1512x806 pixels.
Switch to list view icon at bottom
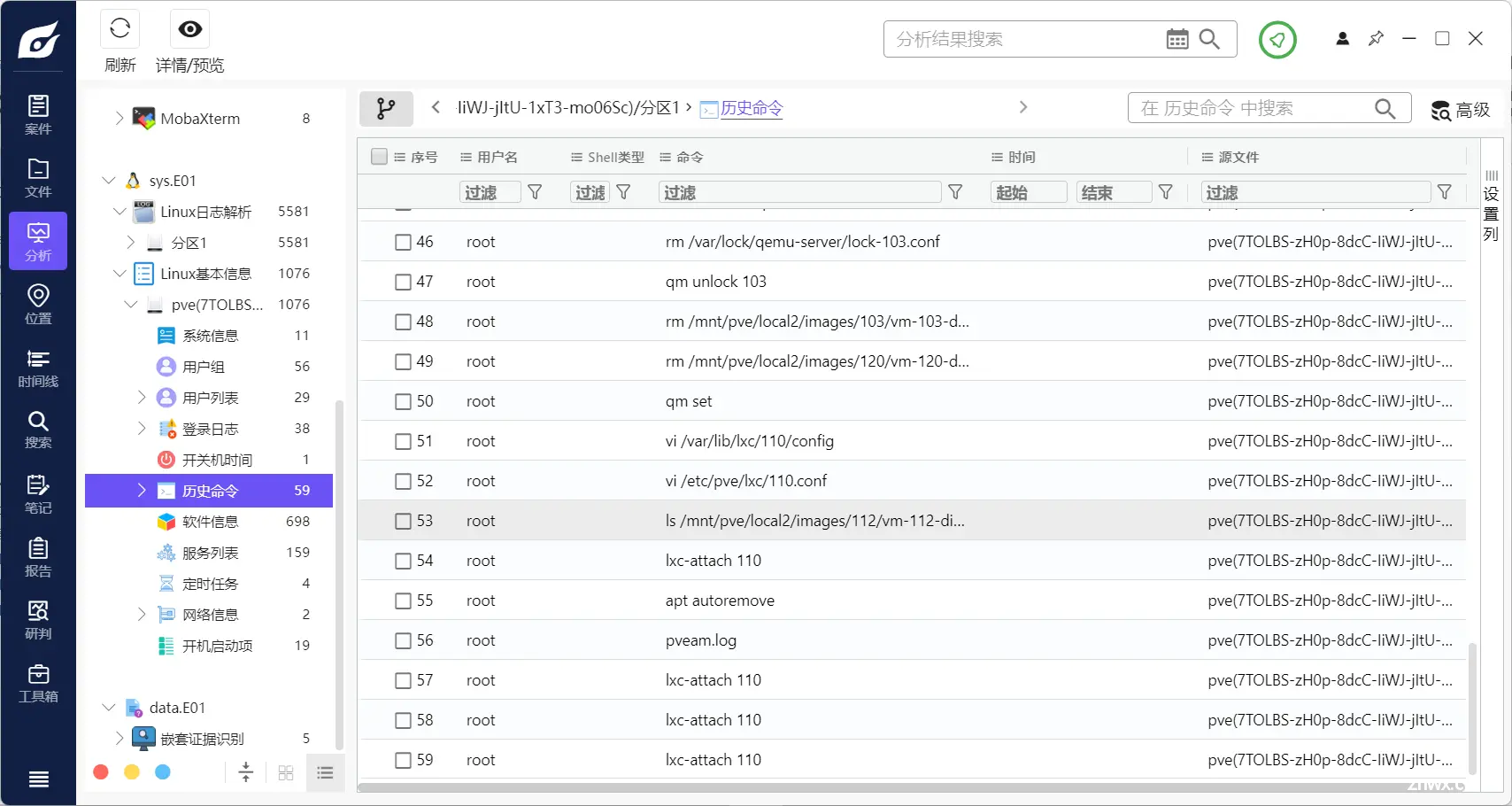click(x=325, y=773)
